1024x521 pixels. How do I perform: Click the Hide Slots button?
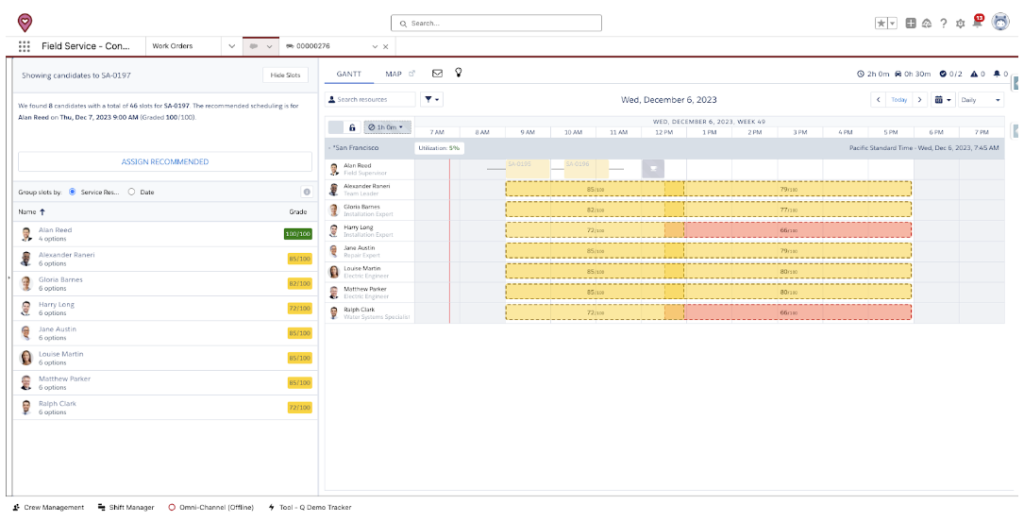[285, 75]
